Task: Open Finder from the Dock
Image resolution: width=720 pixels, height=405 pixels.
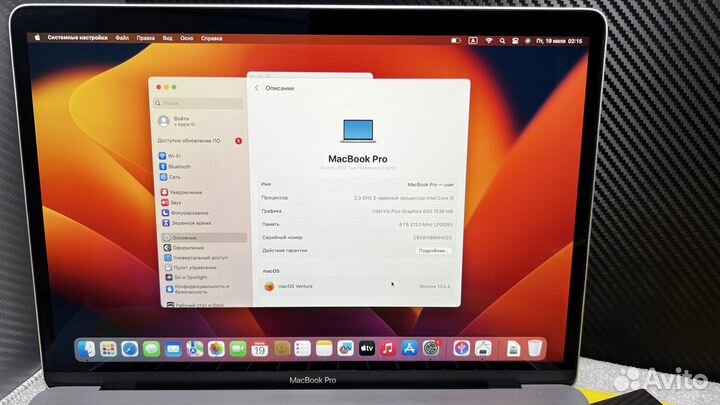Action: tap(87, 349)
